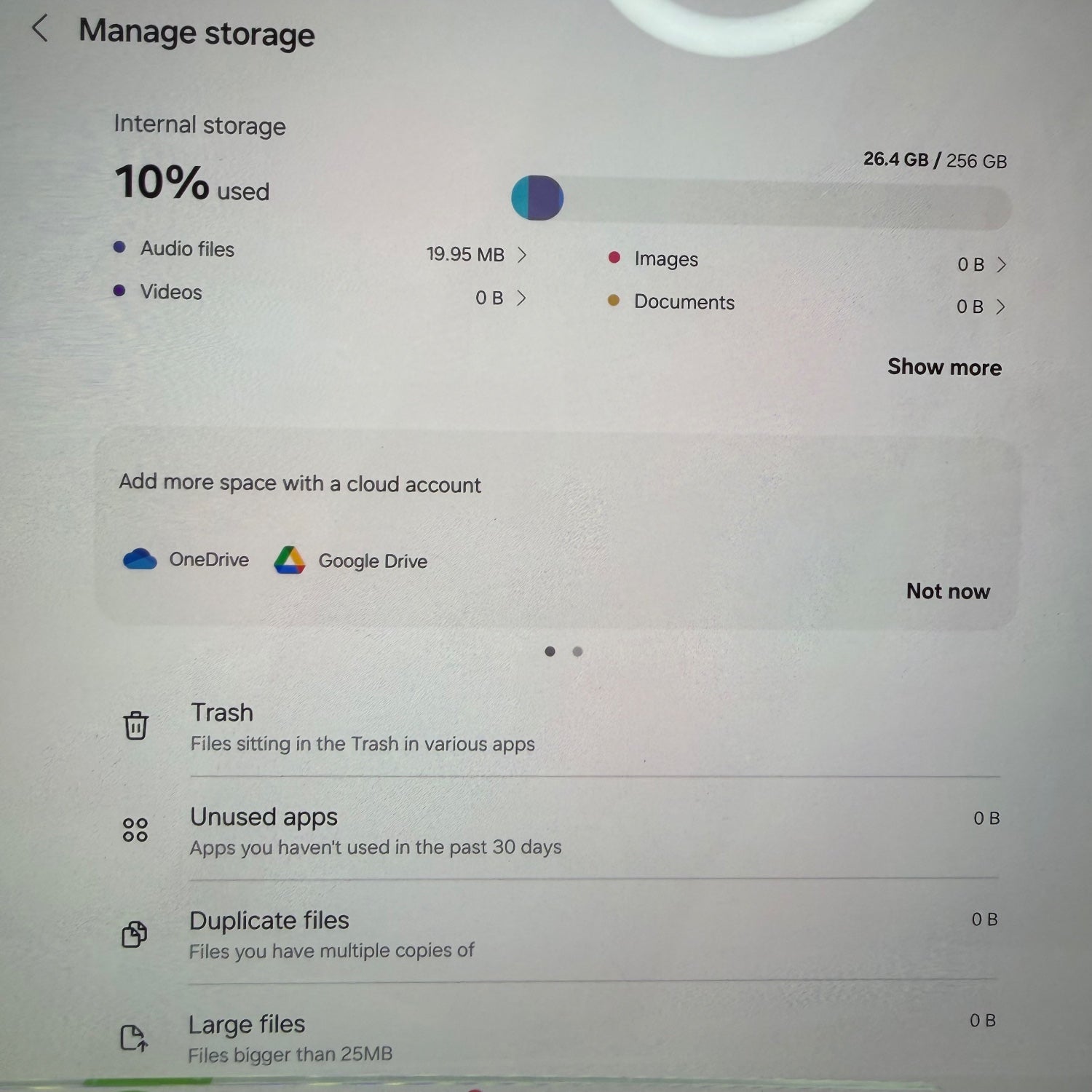Select the Google Drive icon
Screen dimensions: 1092x1092
coord(290,560)
